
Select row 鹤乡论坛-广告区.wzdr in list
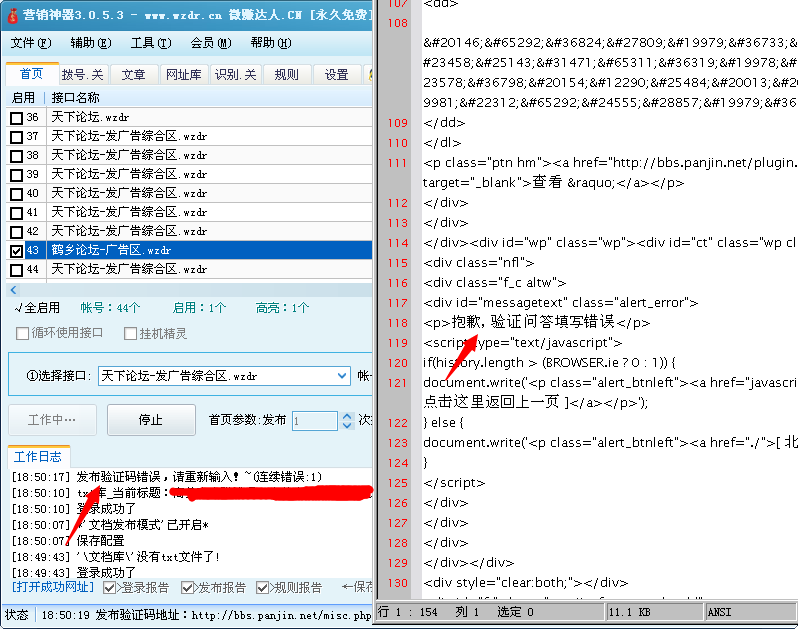(x=189, y=250)
